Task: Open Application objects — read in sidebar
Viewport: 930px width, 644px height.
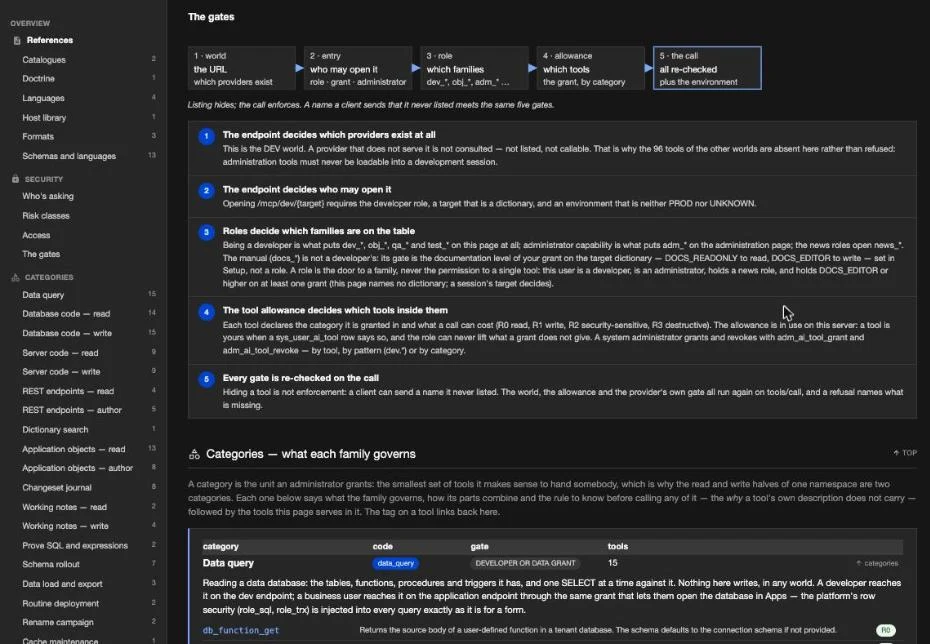Action: coord(74,449)
